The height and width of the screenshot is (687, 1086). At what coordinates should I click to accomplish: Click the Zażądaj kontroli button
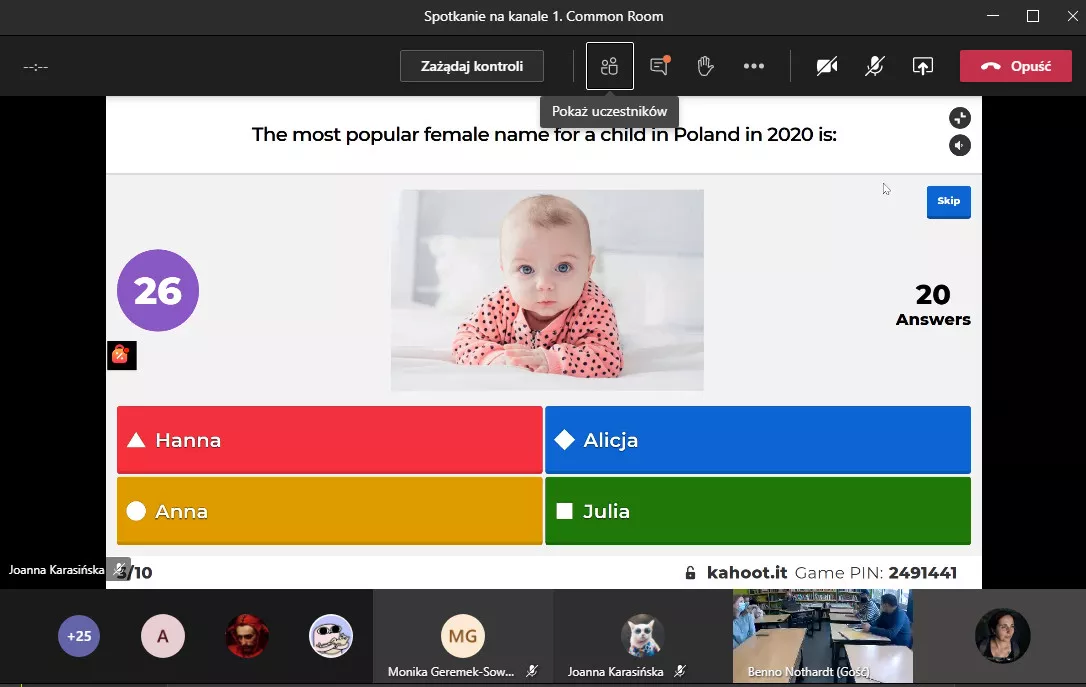pos(472,66)
